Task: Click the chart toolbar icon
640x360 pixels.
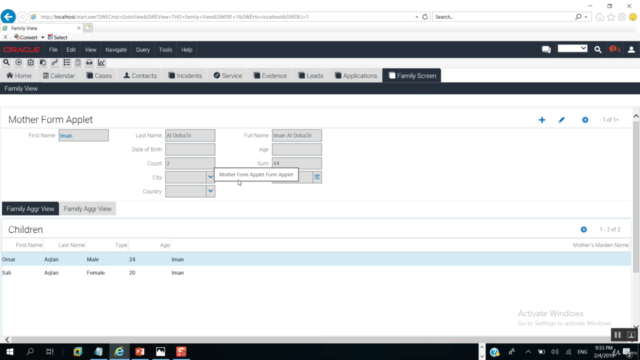Action: [101, 62]
